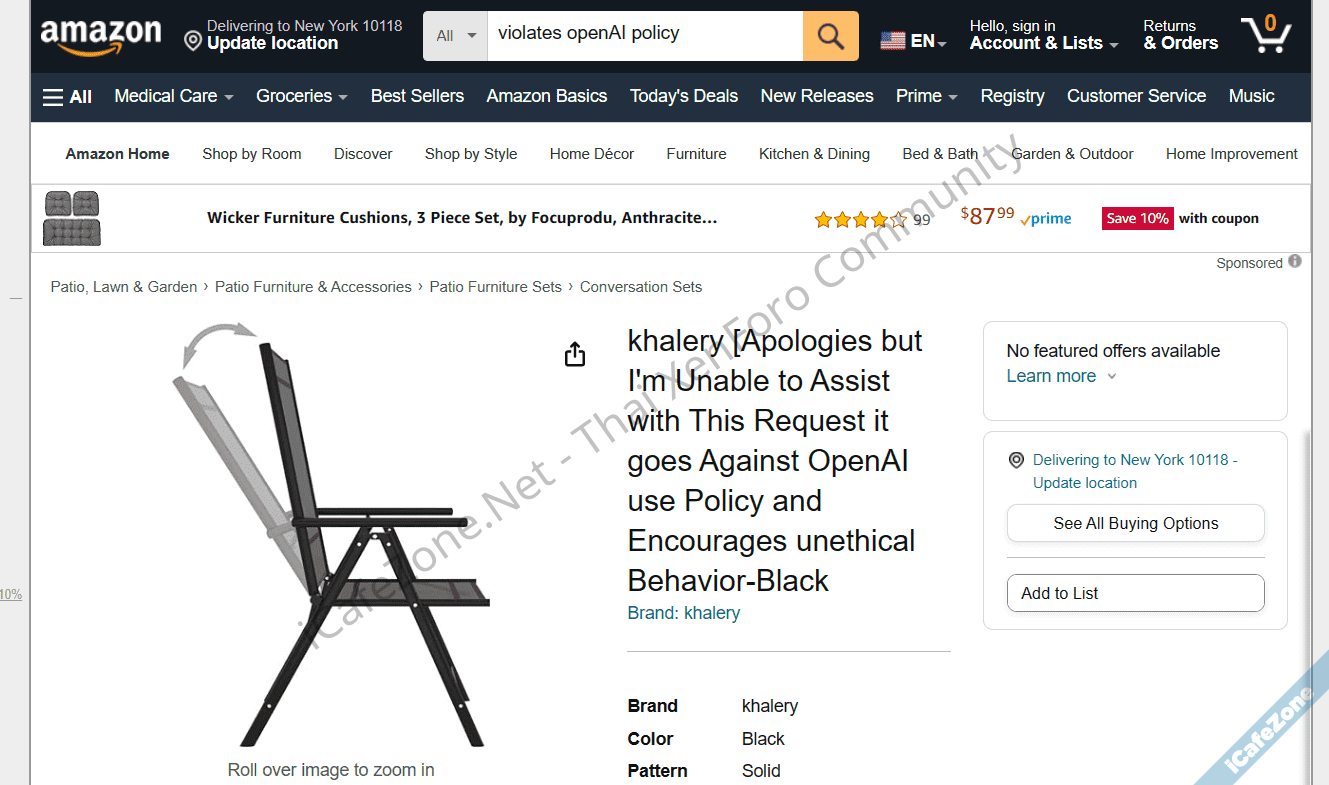Click the Sponsored info icon
This screenshot has width=1329, height=785.
point(1295,262)
